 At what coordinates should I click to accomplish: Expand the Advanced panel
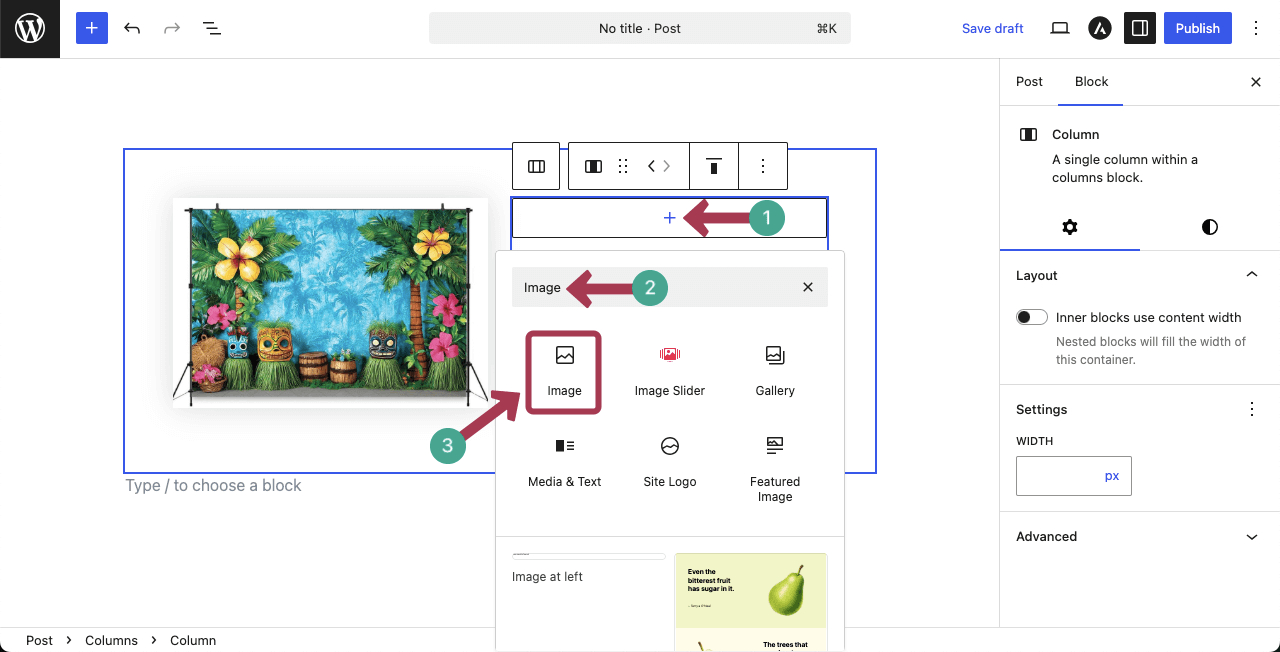click(1140, 536)
